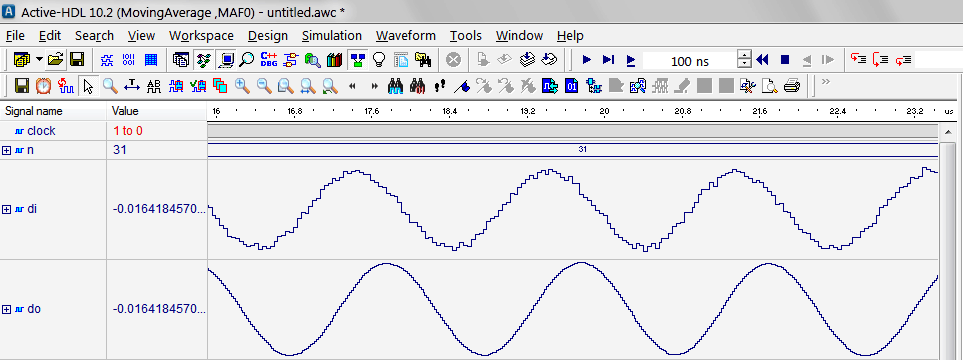Click the blue binoculars find icon

396,86
